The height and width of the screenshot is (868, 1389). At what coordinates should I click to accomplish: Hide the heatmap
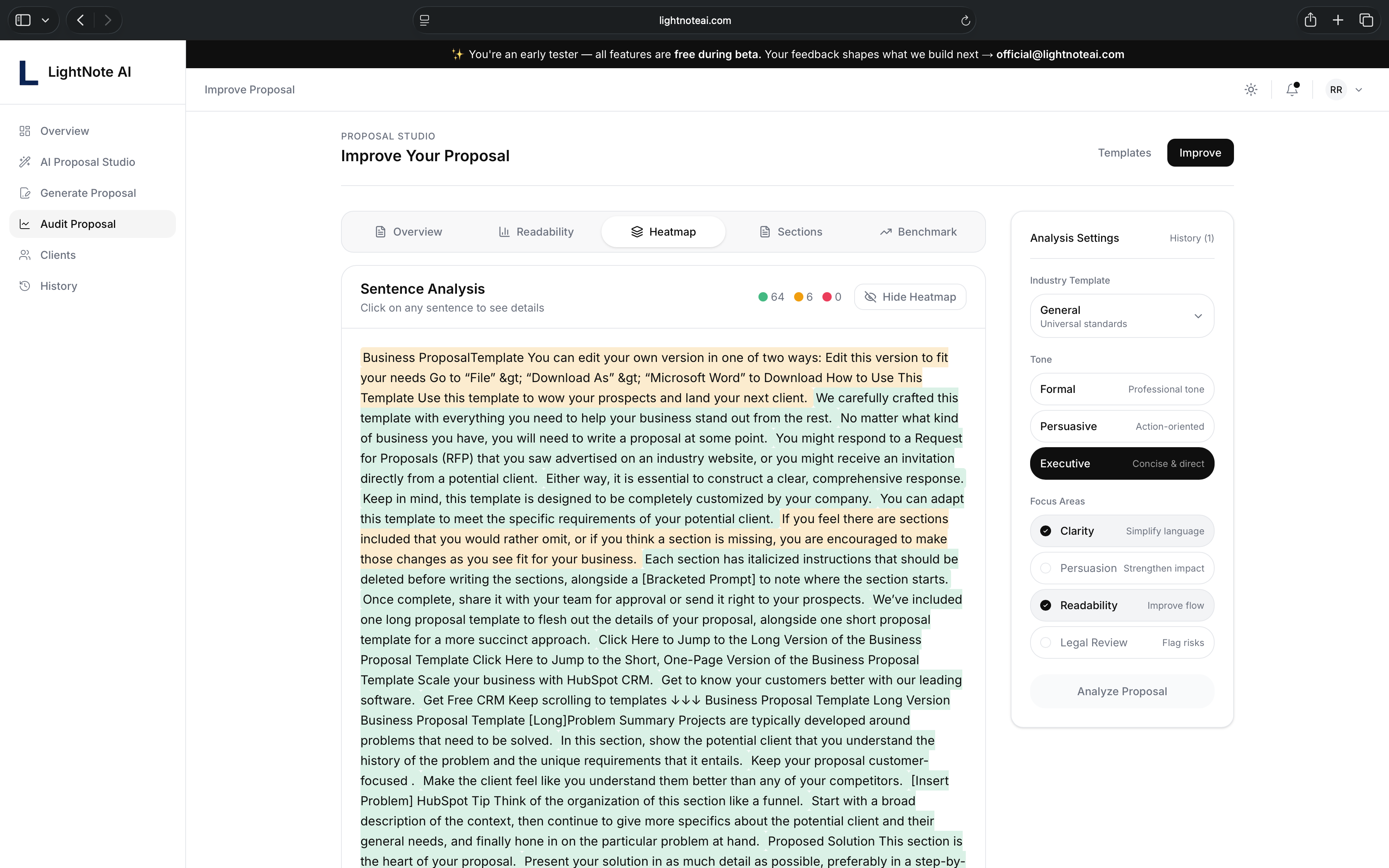pos(910,297)
